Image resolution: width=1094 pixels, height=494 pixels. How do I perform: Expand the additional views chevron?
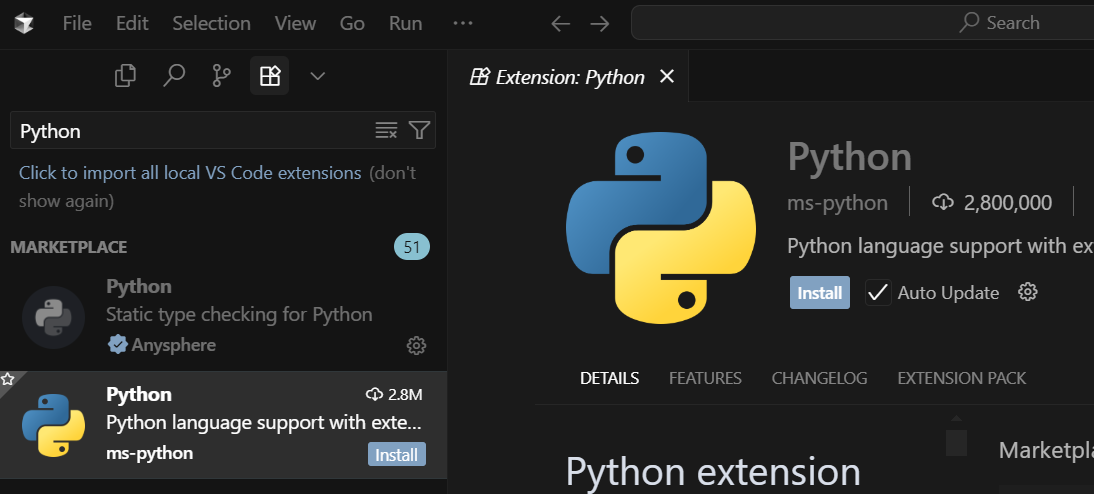(317, 75)
